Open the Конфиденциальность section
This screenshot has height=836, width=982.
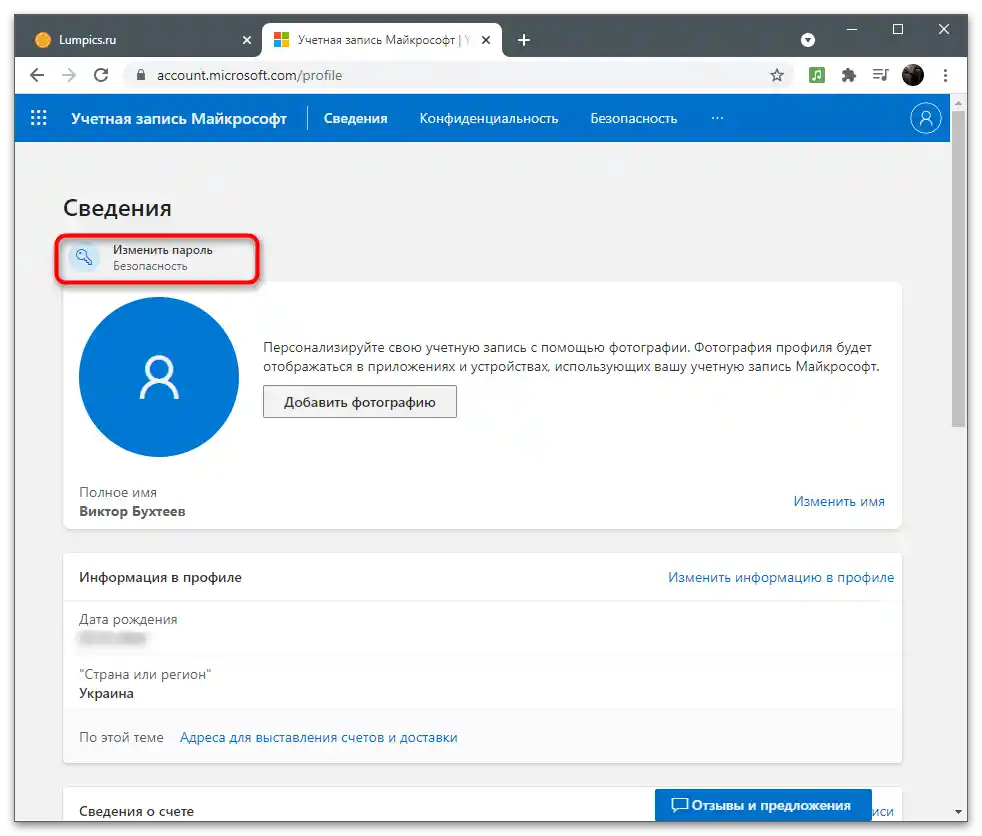(488, 118)
